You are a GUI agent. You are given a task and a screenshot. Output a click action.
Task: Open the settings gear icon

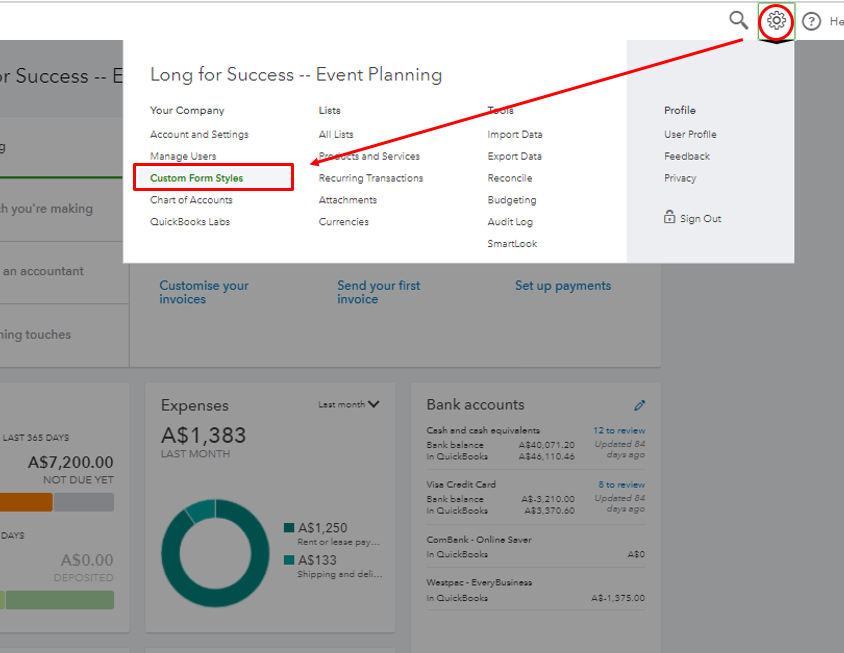pos(776,20)
